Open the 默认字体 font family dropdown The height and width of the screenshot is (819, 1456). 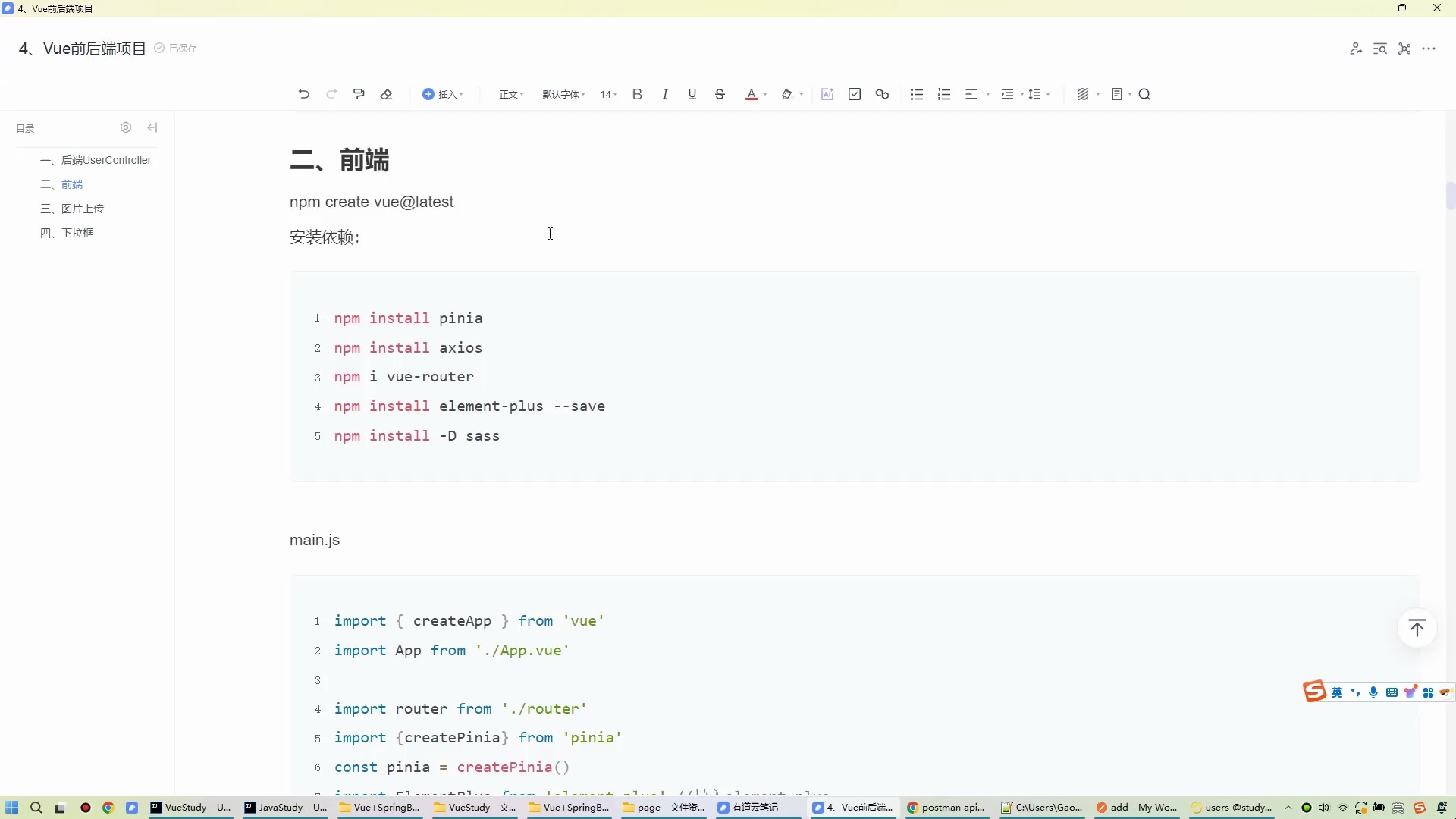pyautogui.click(x=563, y=93)
